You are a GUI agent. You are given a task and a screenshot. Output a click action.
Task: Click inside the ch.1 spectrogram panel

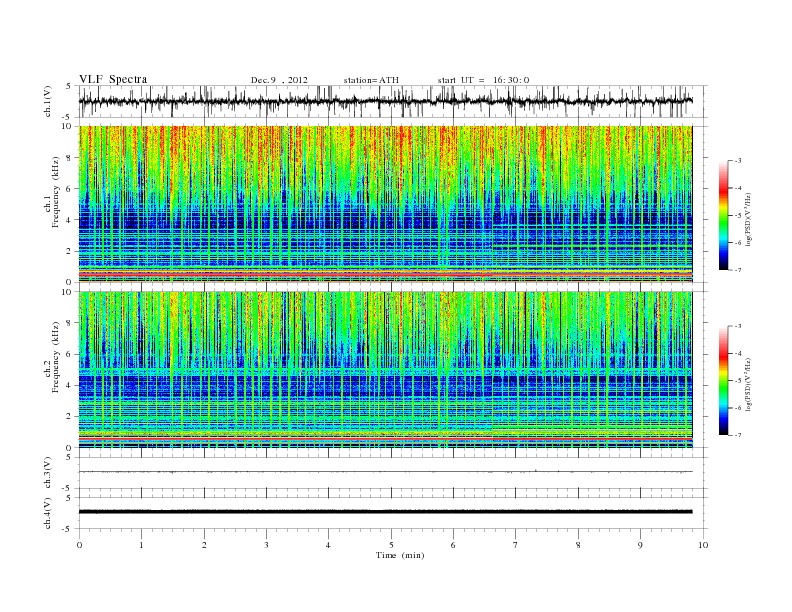[385, 204]
